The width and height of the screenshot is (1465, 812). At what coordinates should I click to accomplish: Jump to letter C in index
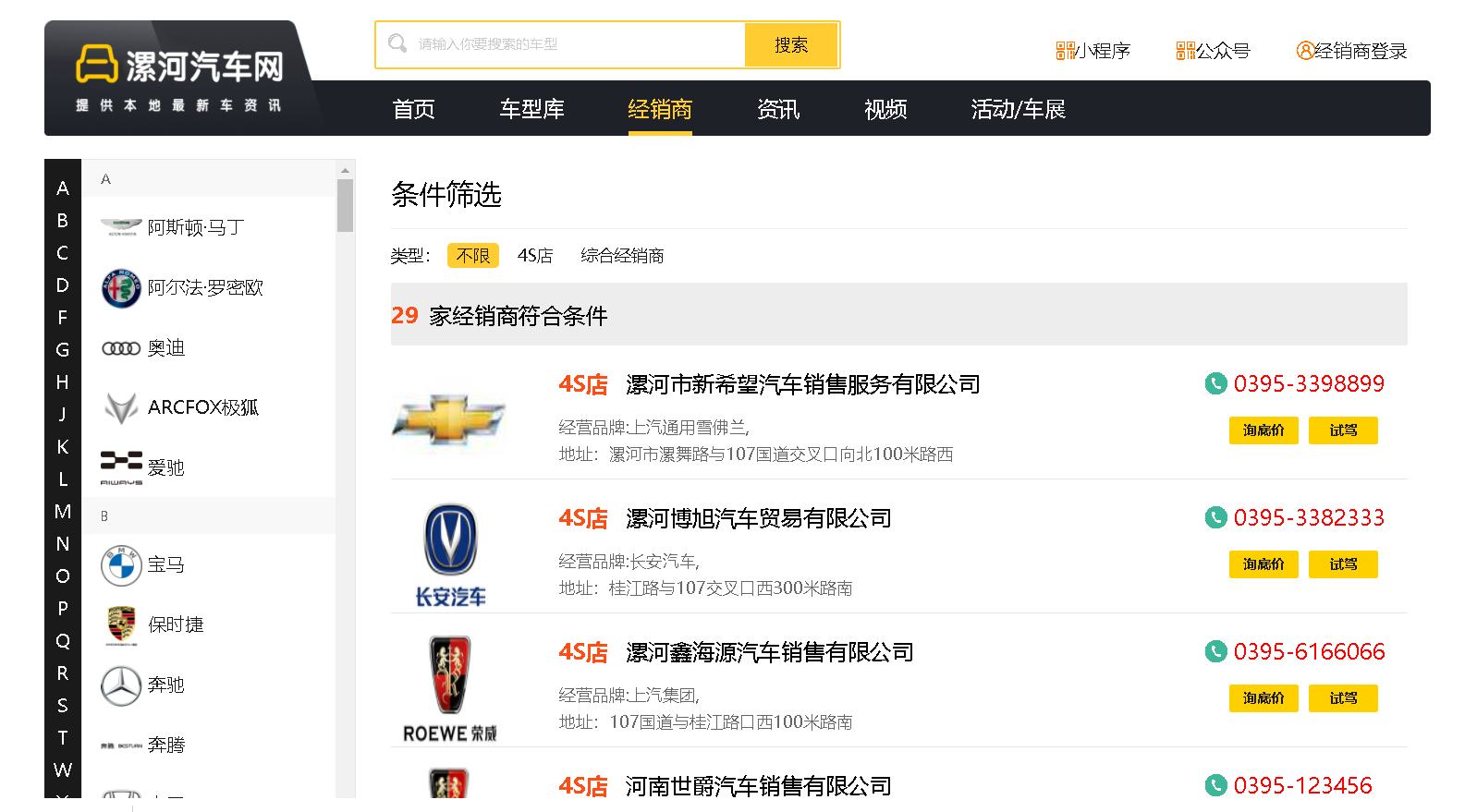click(x=63, y=253)
